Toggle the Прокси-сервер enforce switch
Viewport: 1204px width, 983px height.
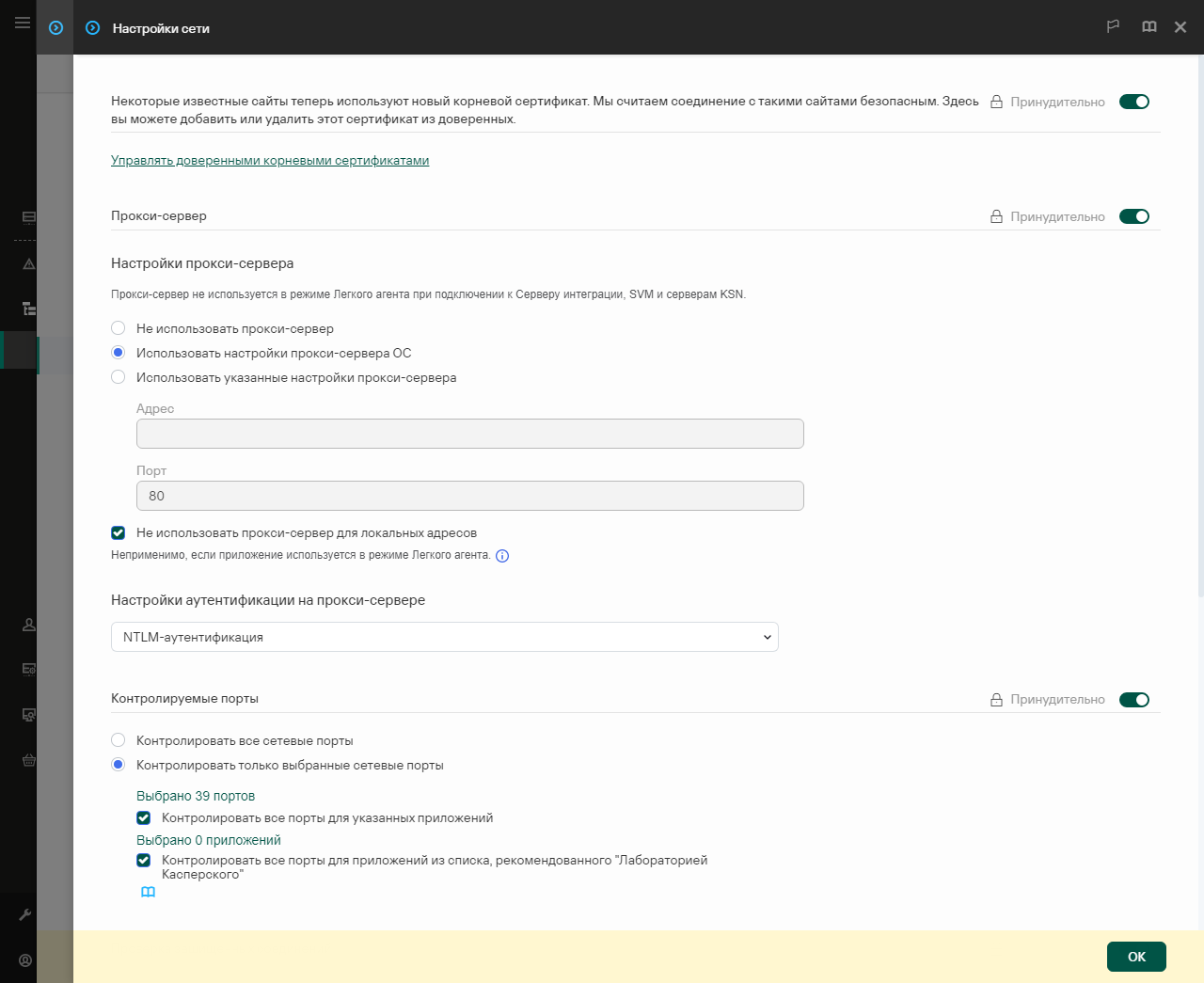(x=1133, y=216)
